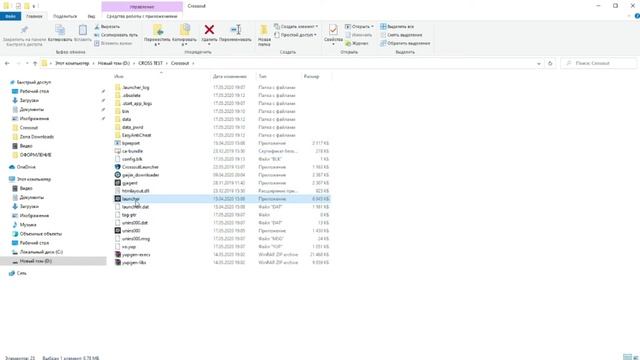Click the New folder (Новая папка) icon
Viewport: 640px width, 360px height.
point(264,29)
